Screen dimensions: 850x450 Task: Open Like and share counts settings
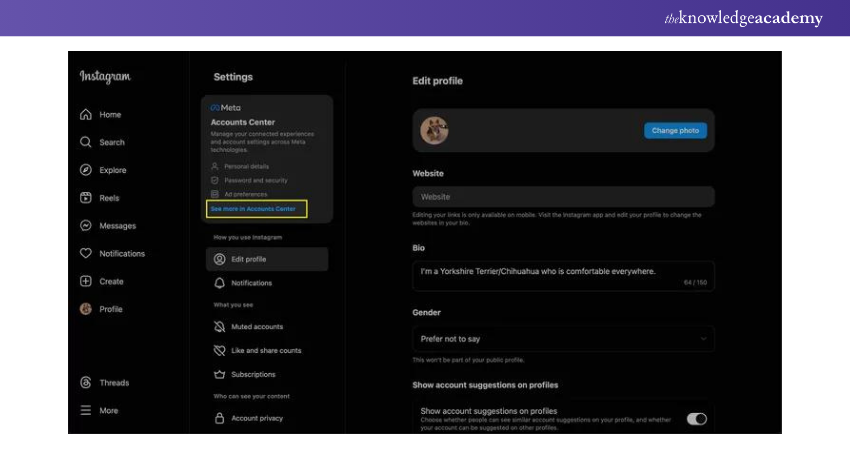(267, 350)
